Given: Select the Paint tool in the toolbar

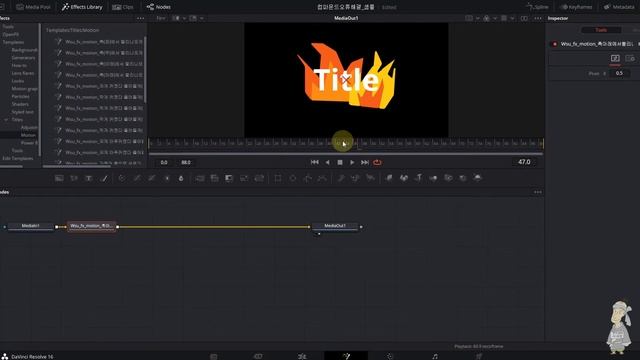Looking at the screenshot, I should 104,178.
